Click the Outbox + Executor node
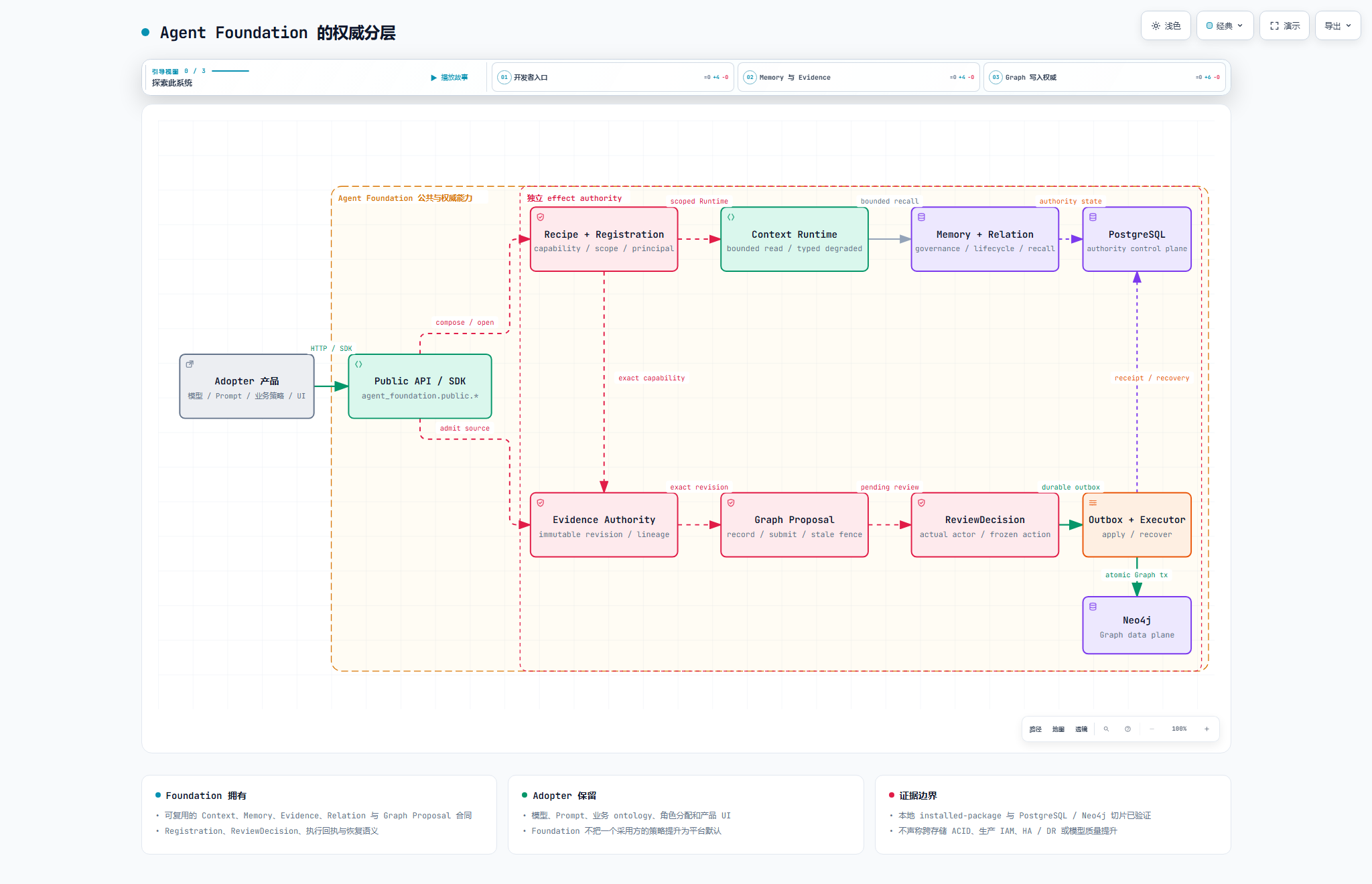 (1137, 525)
